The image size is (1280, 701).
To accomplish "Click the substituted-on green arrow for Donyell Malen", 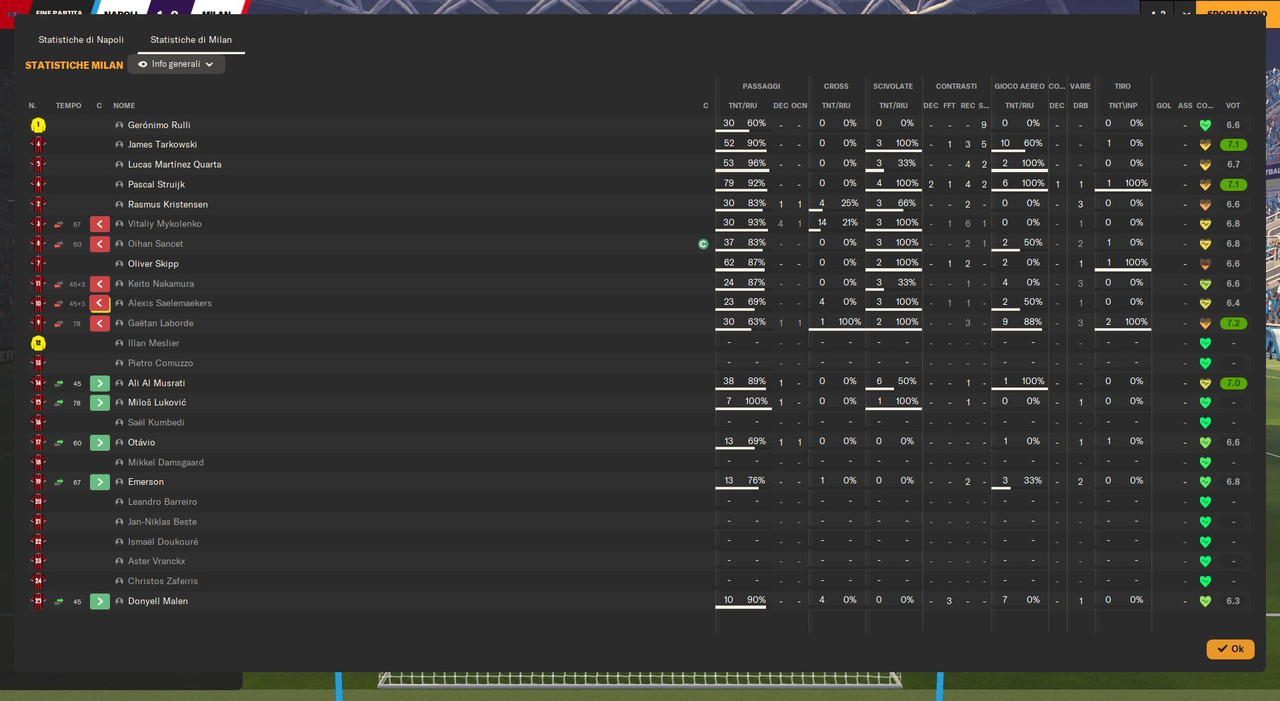I will [x=59, y=601].
